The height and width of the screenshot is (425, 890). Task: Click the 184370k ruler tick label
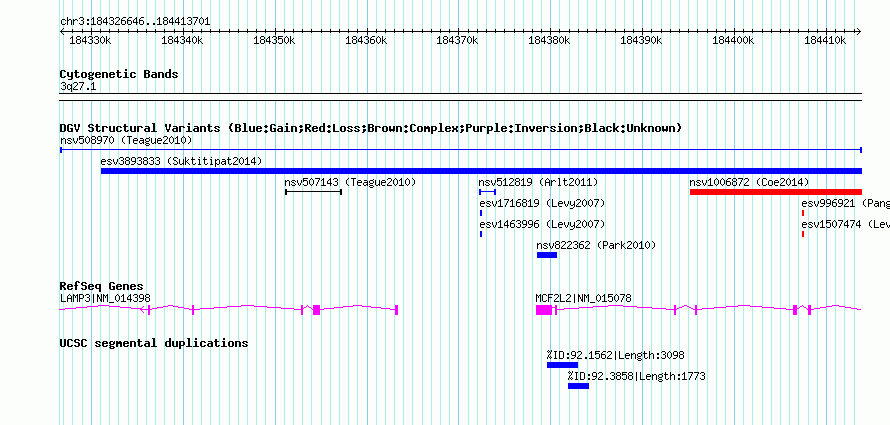point(457,41)
